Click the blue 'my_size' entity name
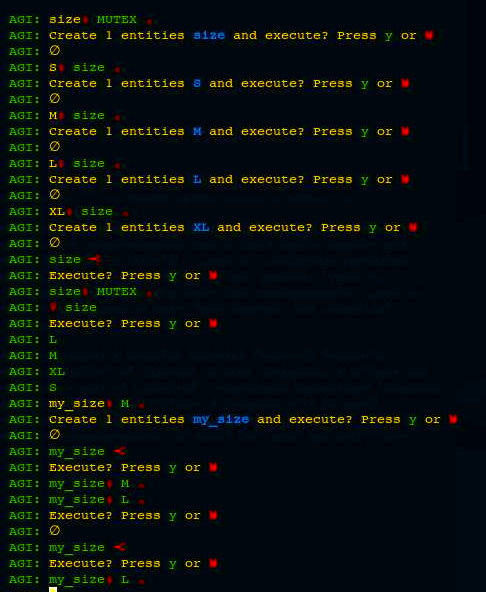 point(221,419)
